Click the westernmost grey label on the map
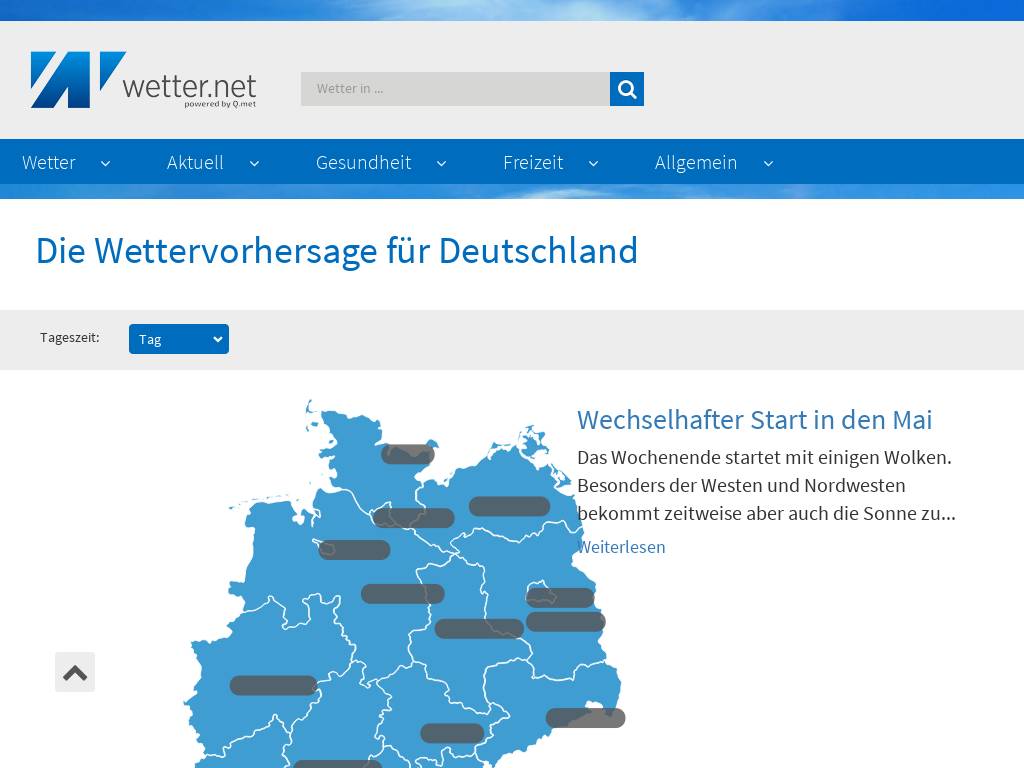Screen dimensions: 1024x768 (x=273, y=685)
